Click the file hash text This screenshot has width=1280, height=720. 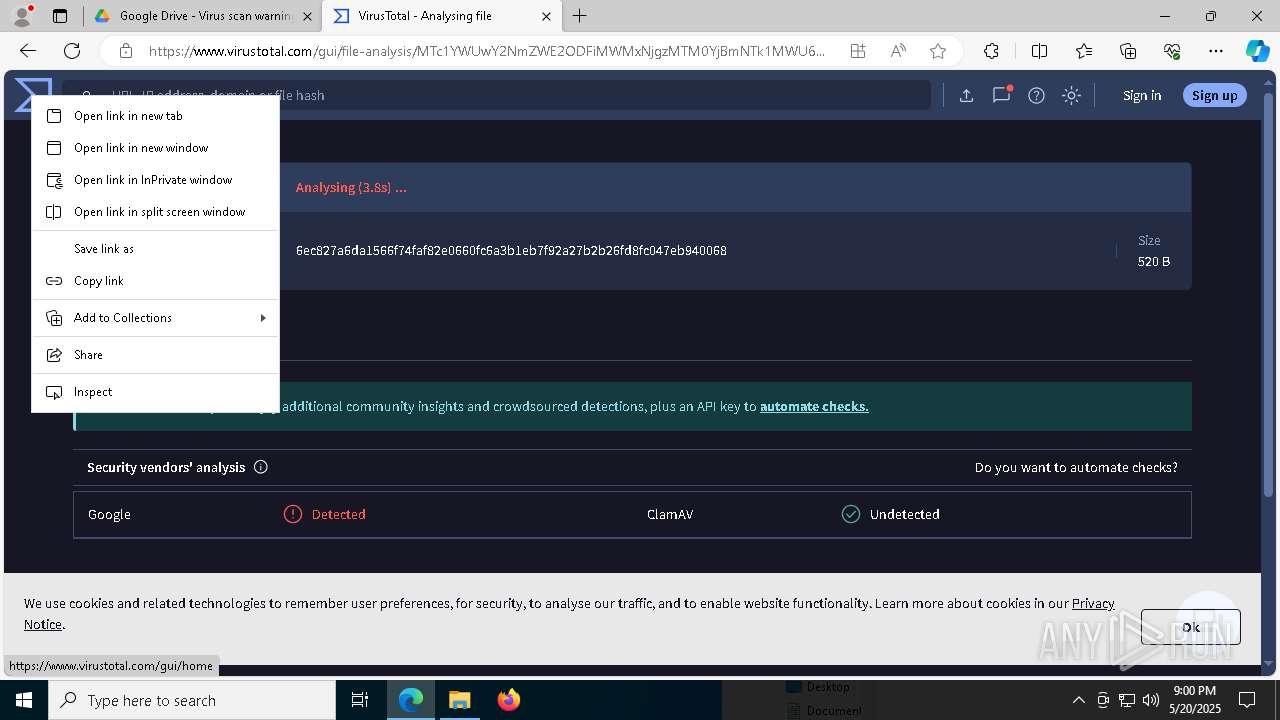(x=511, y=250)
